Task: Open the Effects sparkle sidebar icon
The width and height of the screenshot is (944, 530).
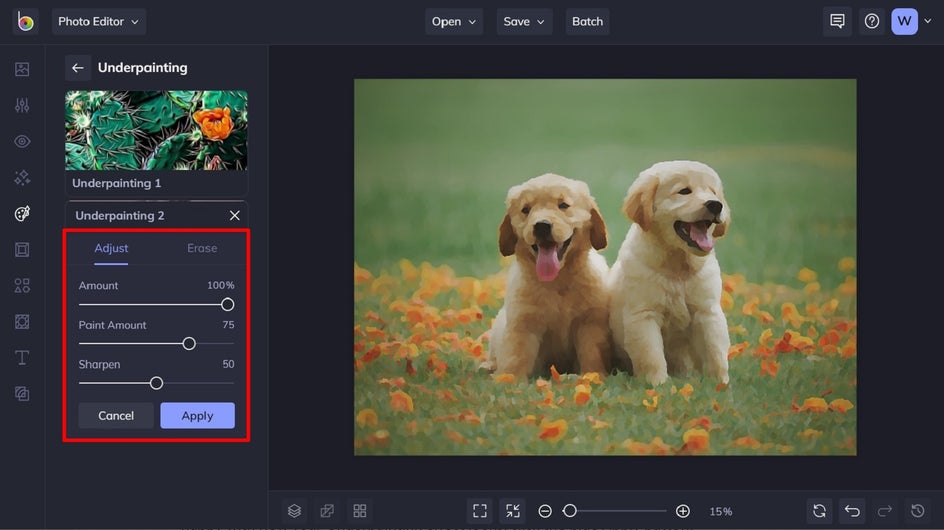Action: 22,178
